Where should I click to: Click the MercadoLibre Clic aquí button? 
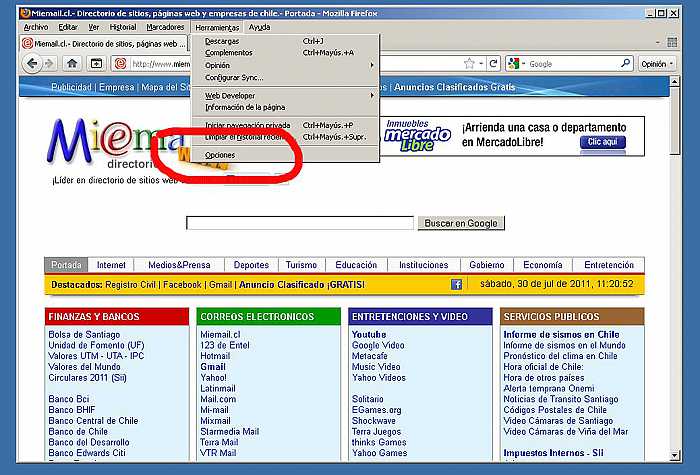pos(603,142)
